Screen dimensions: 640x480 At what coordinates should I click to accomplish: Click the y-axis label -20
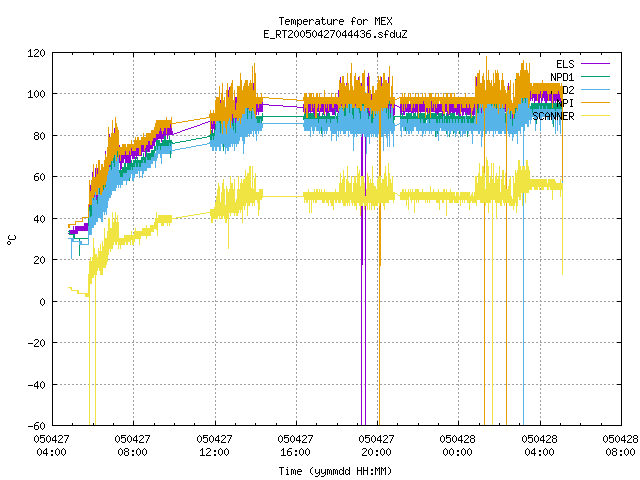[36, 343]
